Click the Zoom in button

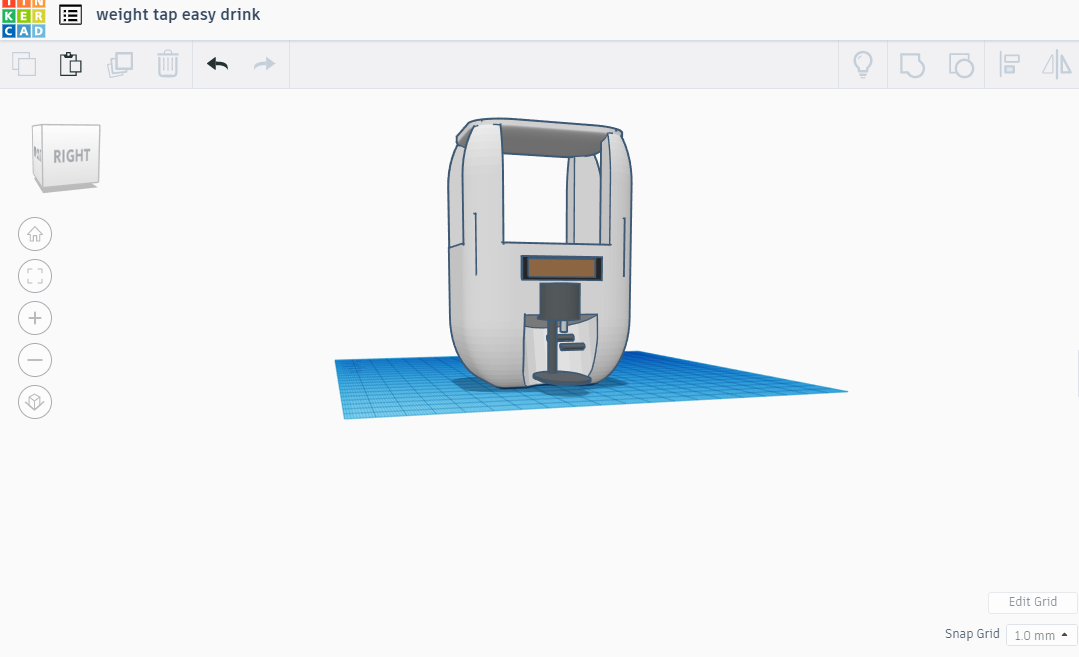[35, 318]
